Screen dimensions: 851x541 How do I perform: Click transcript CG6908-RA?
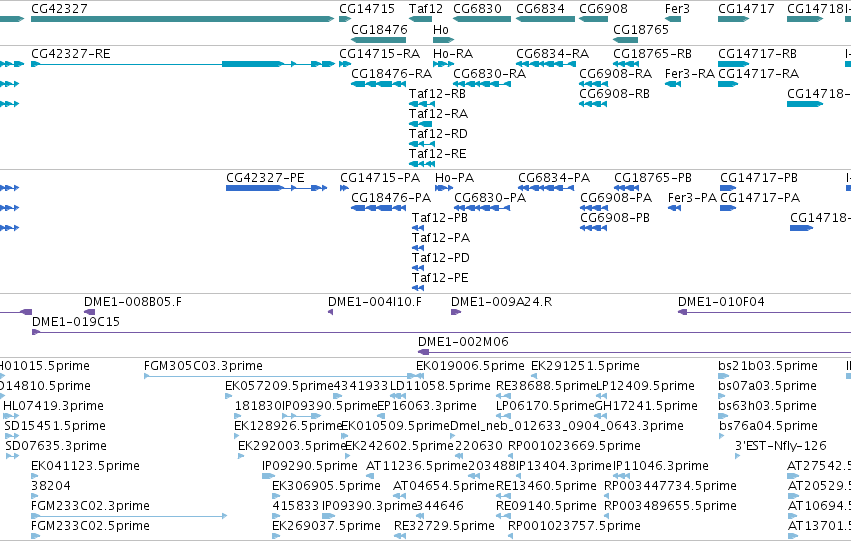615,74
